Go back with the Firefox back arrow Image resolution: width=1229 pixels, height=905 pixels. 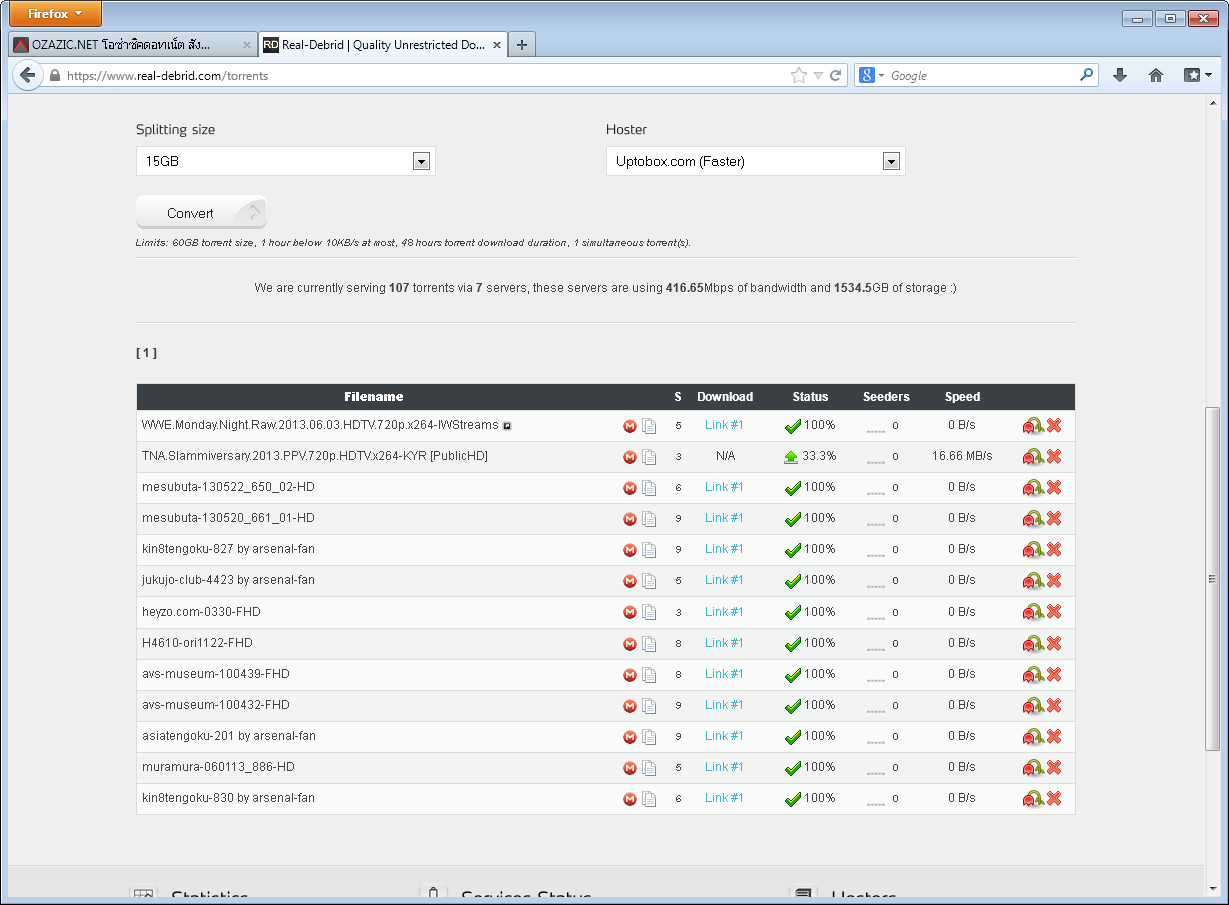click(x=27, y=75)
